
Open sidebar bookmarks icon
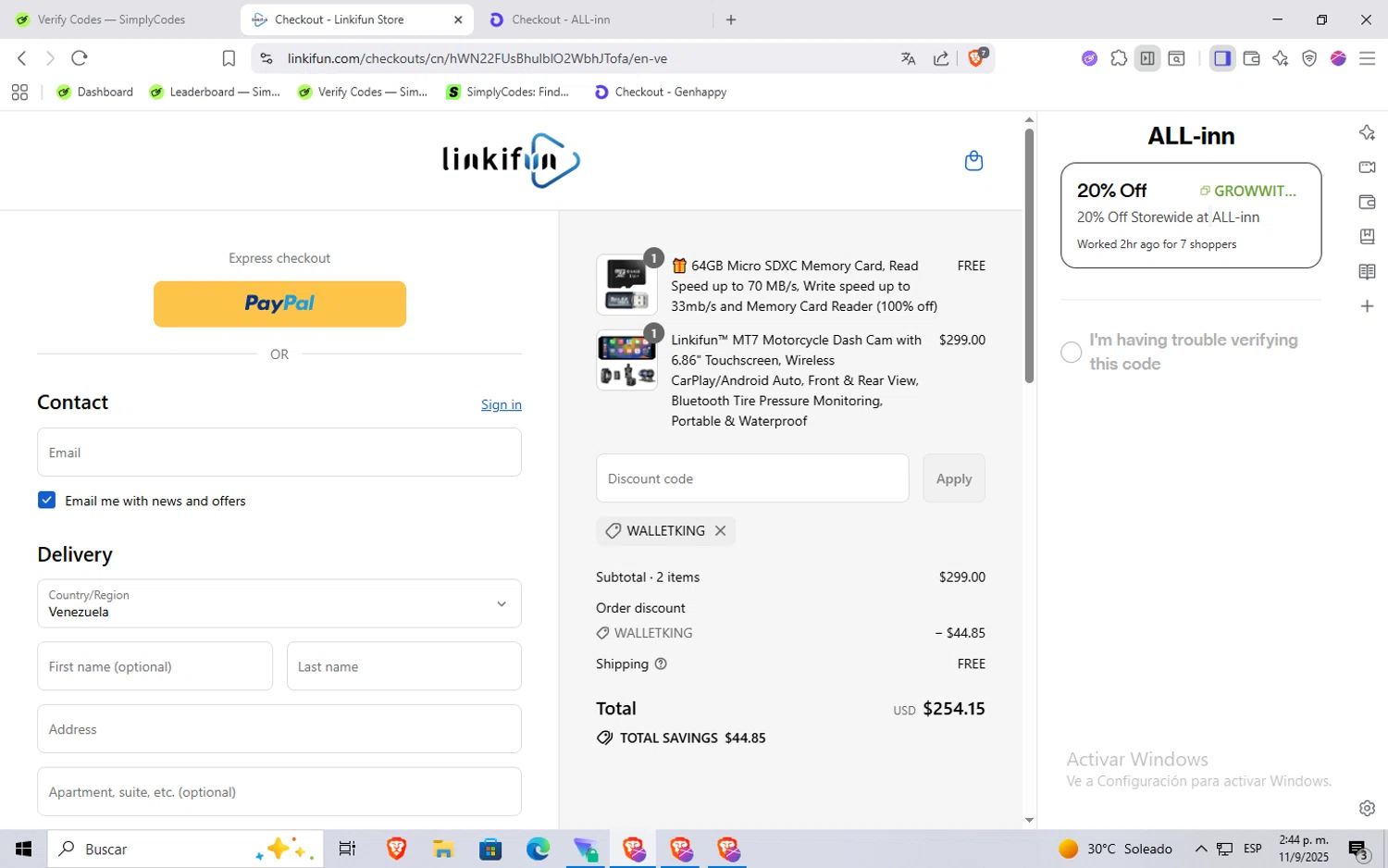click(x=1367, y=237)
